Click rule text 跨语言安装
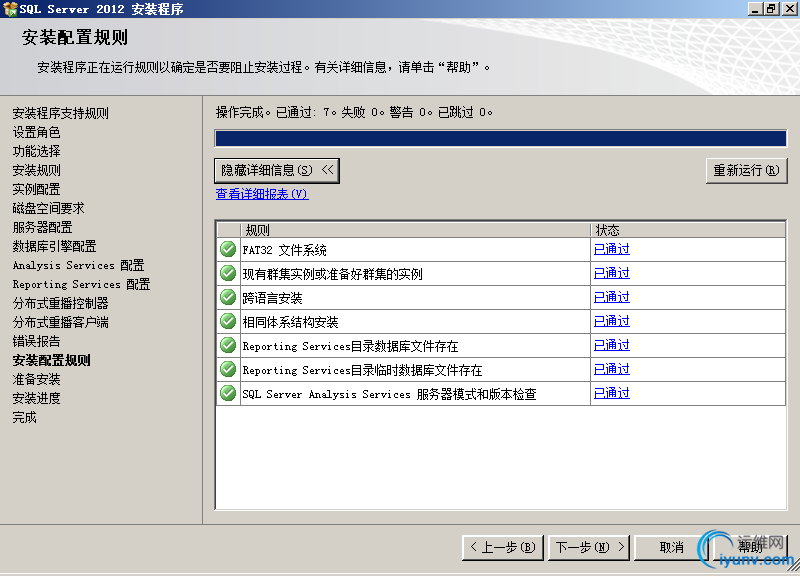Viewport: 800px width, 576px height. (x=272, y=298)
